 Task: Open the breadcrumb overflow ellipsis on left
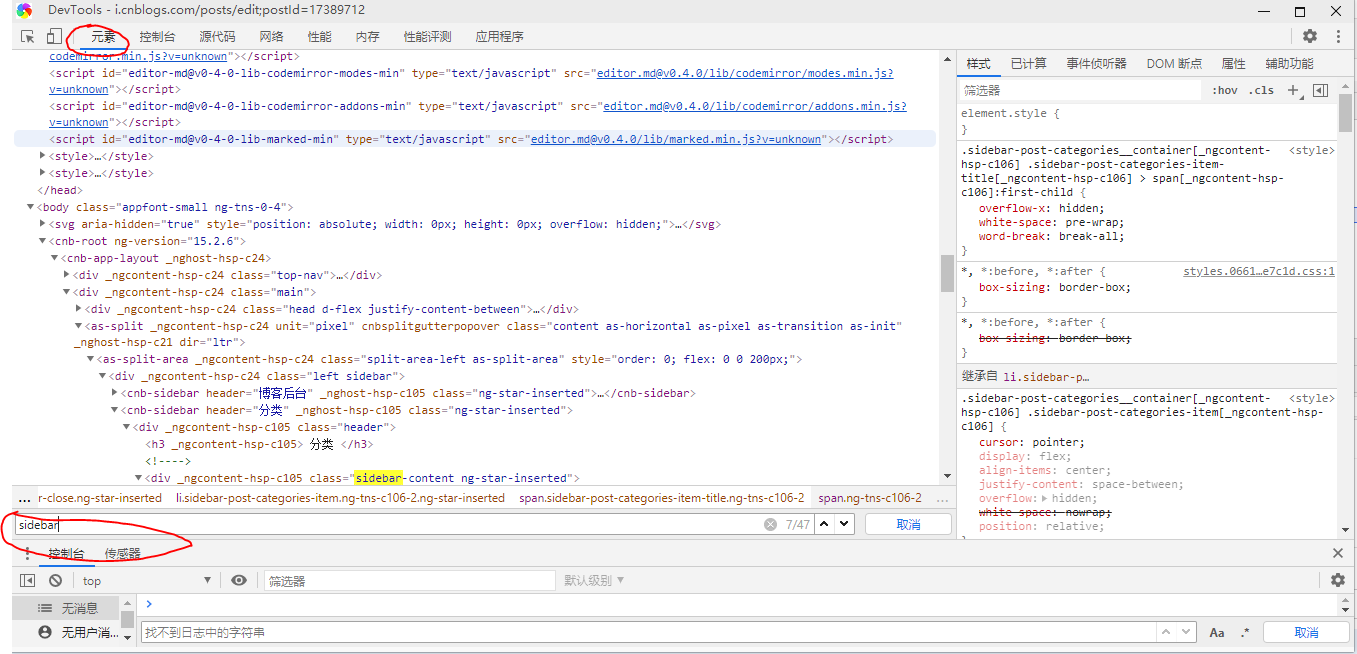pos(24,497)
